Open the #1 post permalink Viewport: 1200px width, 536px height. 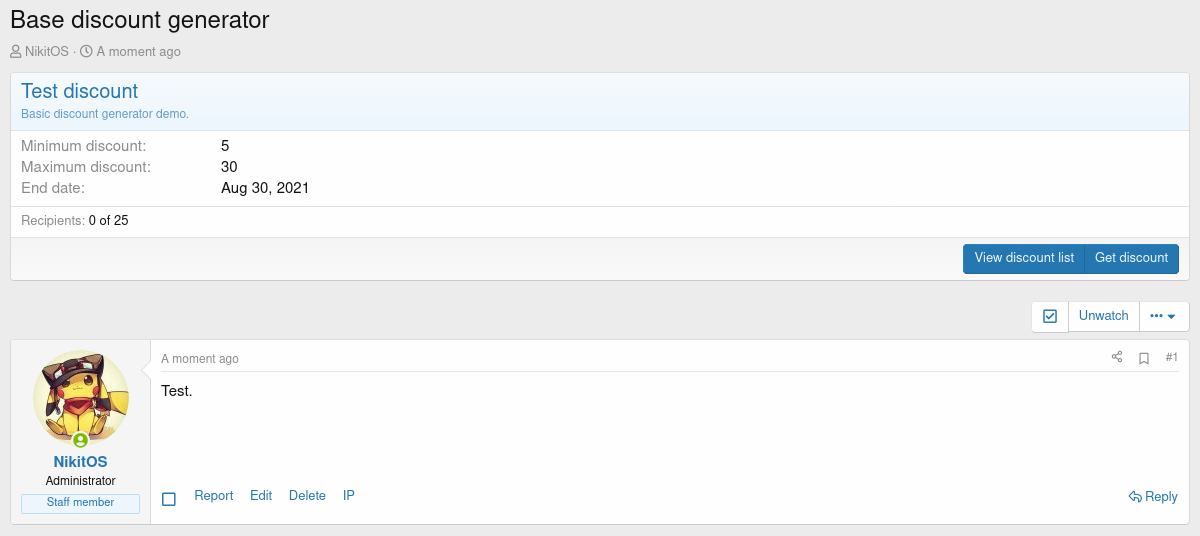[1171, 358]
